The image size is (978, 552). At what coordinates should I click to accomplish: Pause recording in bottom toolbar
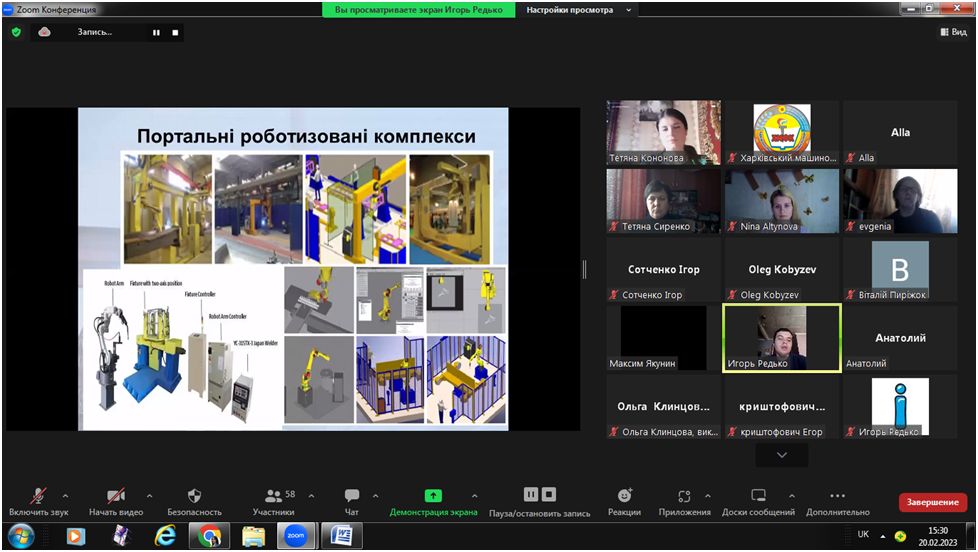pyautogui.click(x=531, y=495)
